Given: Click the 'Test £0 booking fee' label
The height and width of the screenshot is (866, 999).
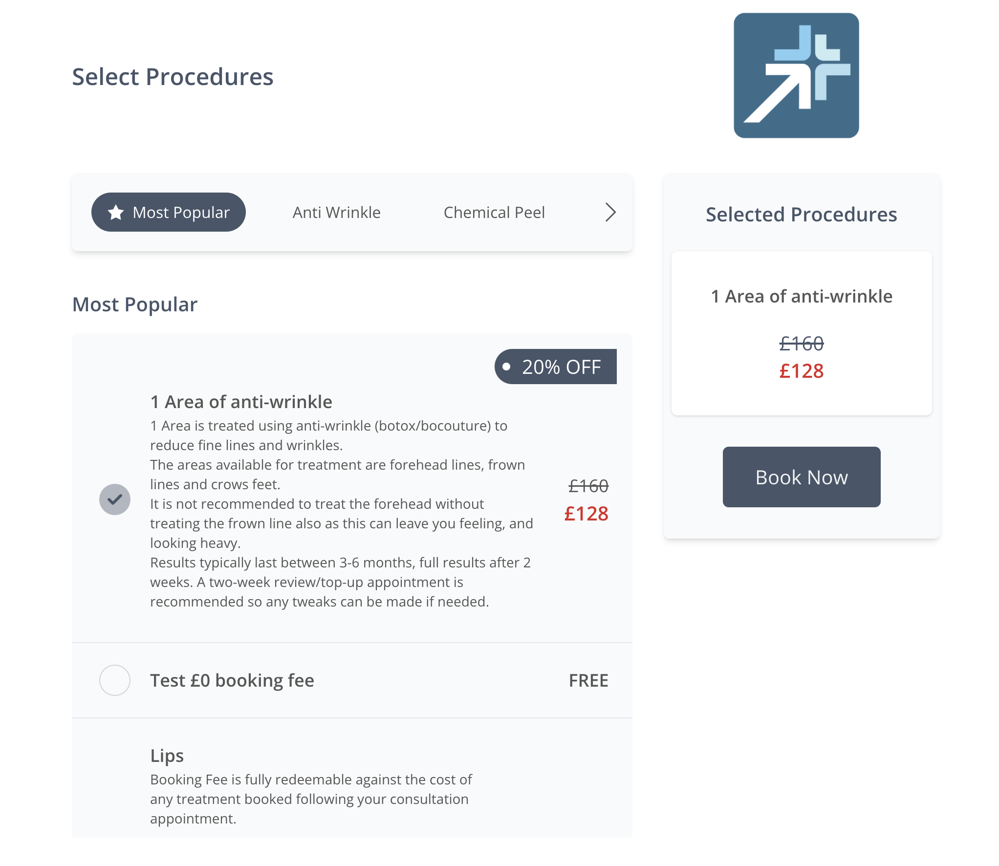Looking at the screenshot, I should click(x=232, y=680).
